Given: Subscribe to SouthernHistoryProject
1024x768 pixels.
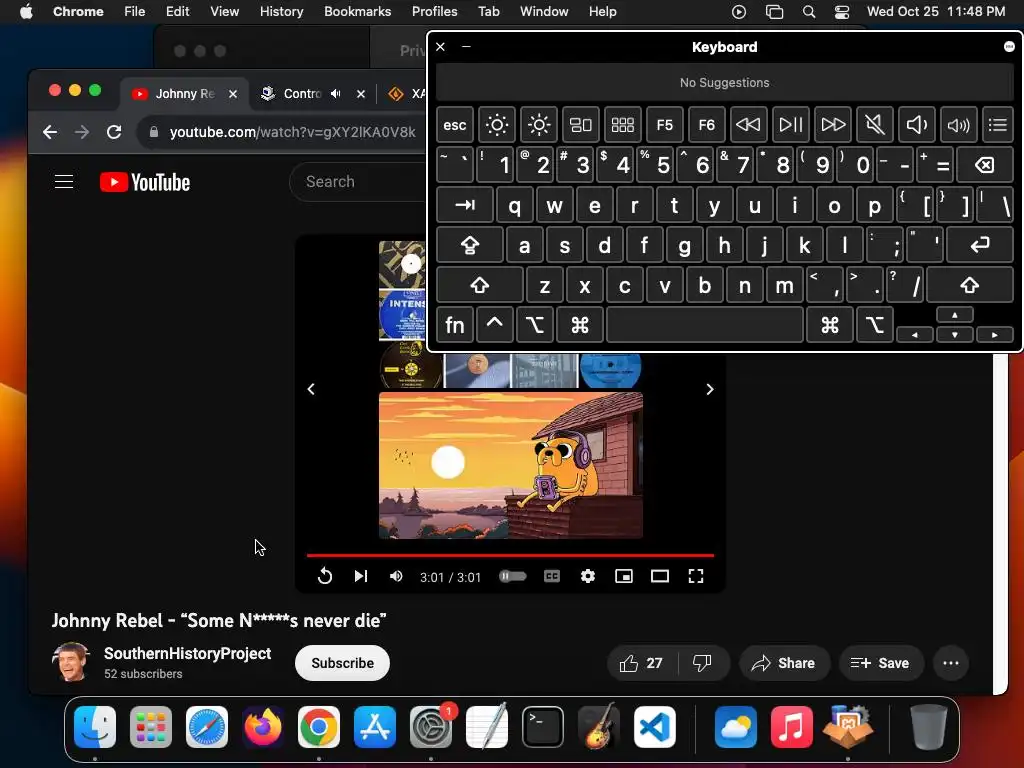Looking at the screenshot, I should coord(342,663).
